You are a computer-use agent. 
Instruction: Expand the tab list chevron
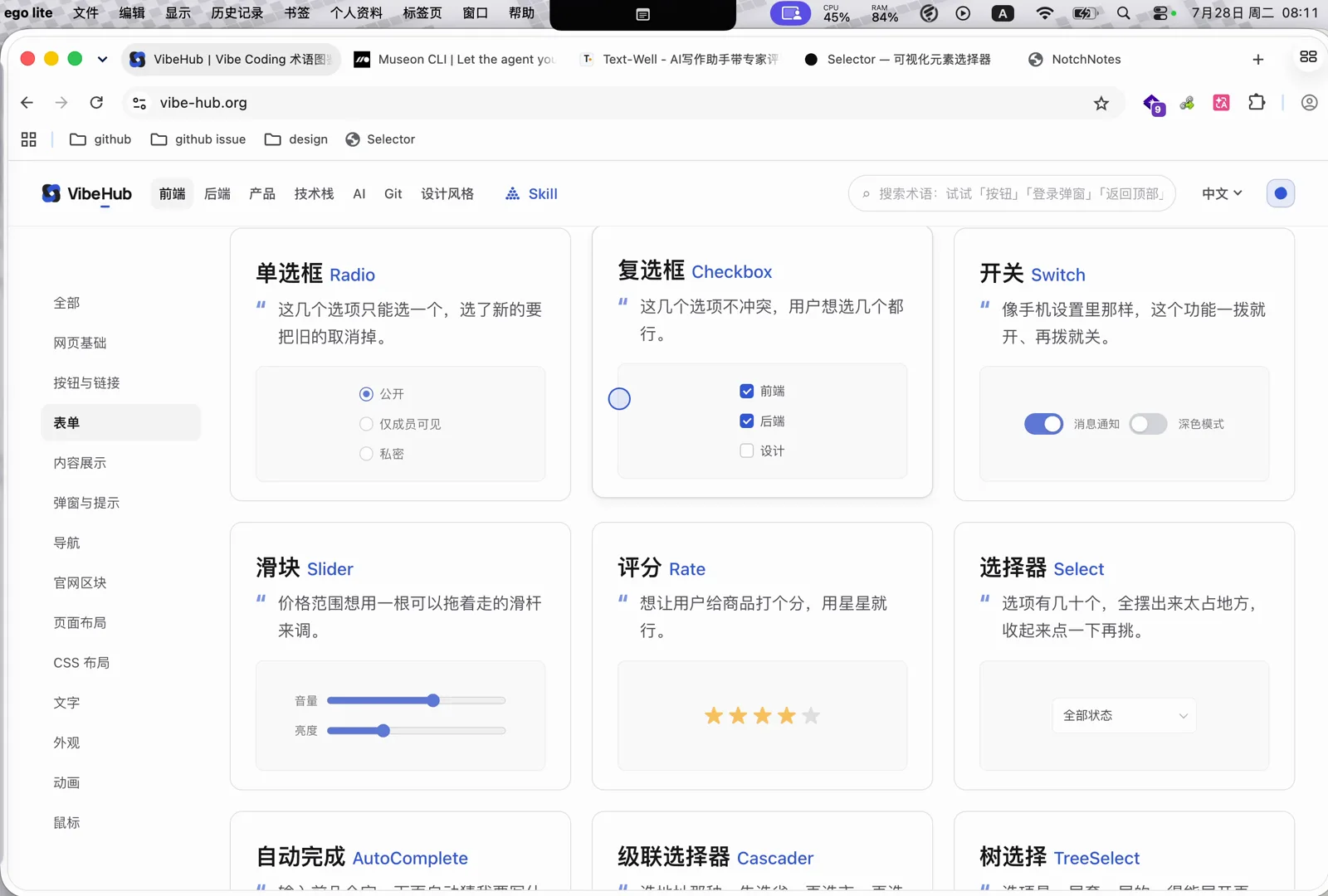102,59
